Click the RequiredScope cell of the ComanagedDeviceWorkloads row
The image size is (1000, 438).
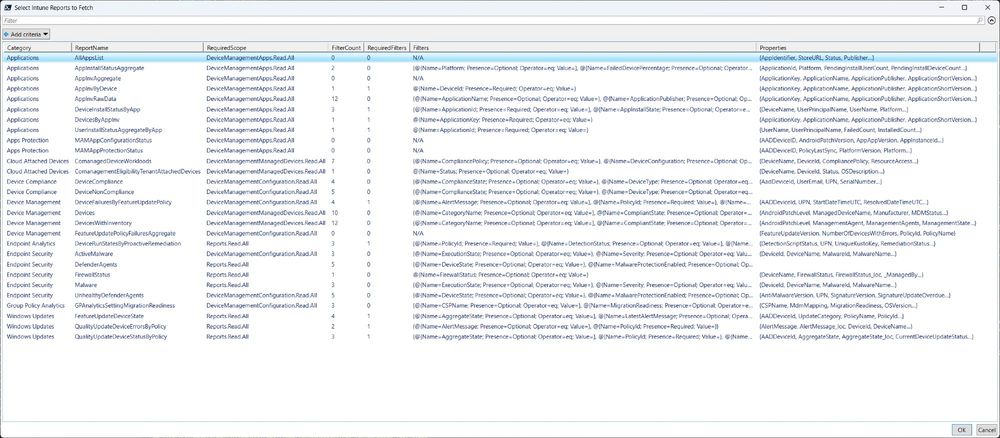[x=265, y=161]
